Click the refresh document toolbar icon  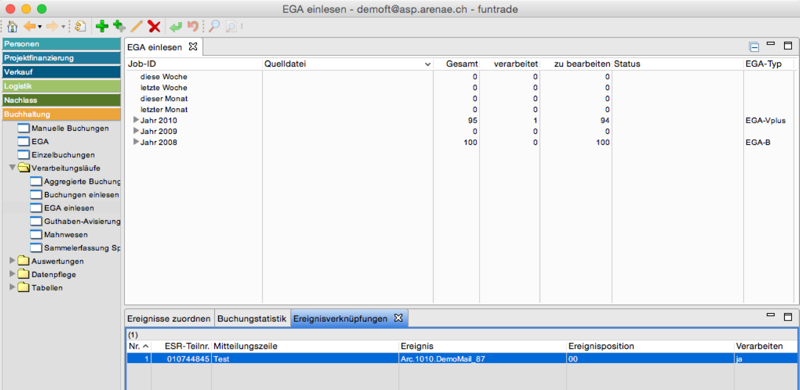pyautogui.click(x=80, y=27)
